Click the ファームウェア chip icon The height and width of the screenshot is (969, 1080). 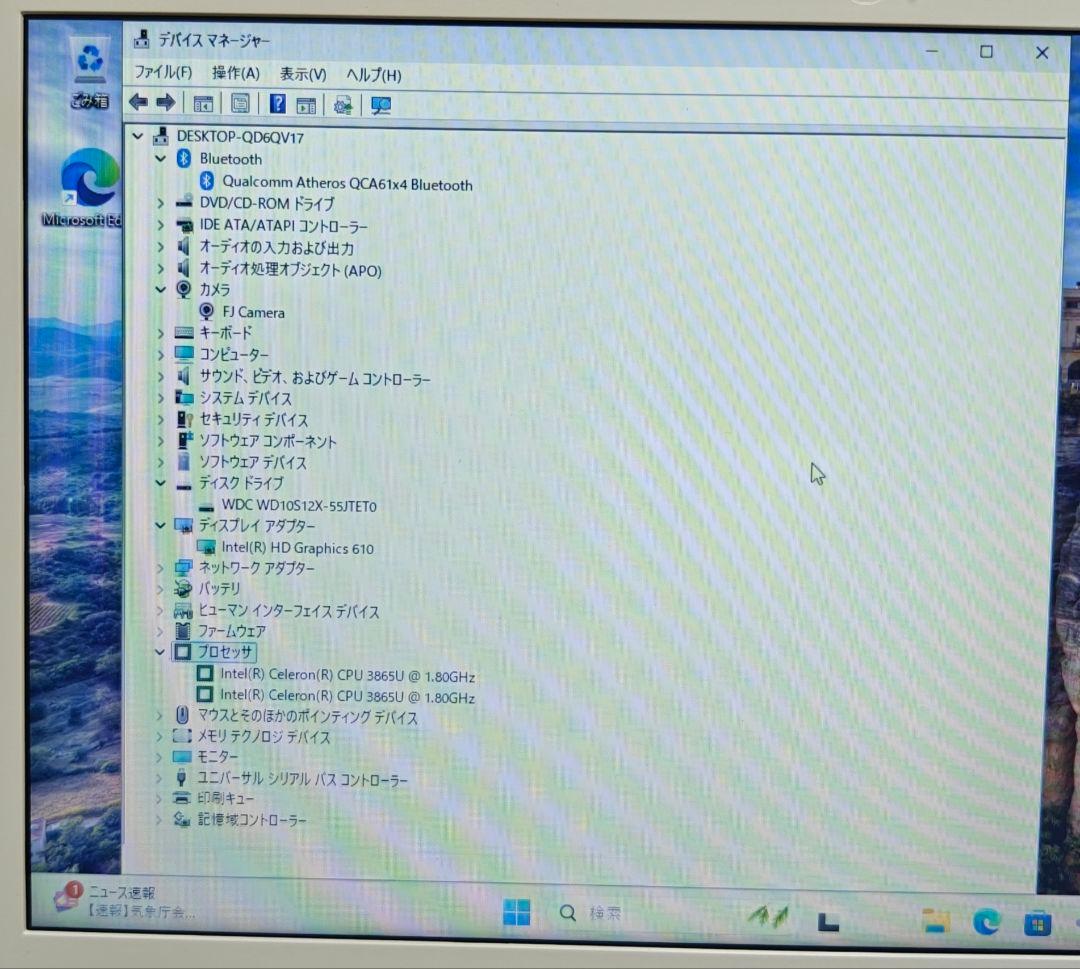(183, 630)
